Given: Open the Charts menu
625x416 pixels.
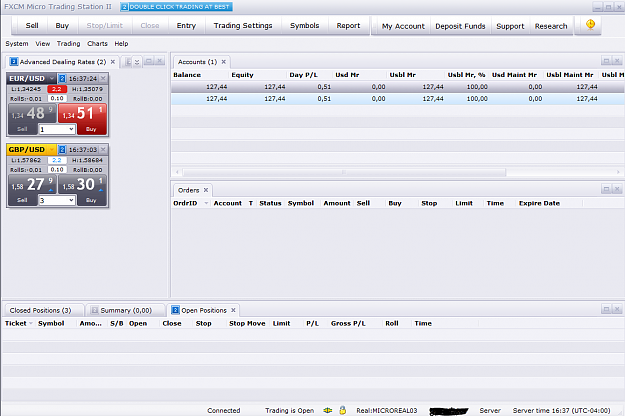Looking at the screenshot, I should click(97, 43).
